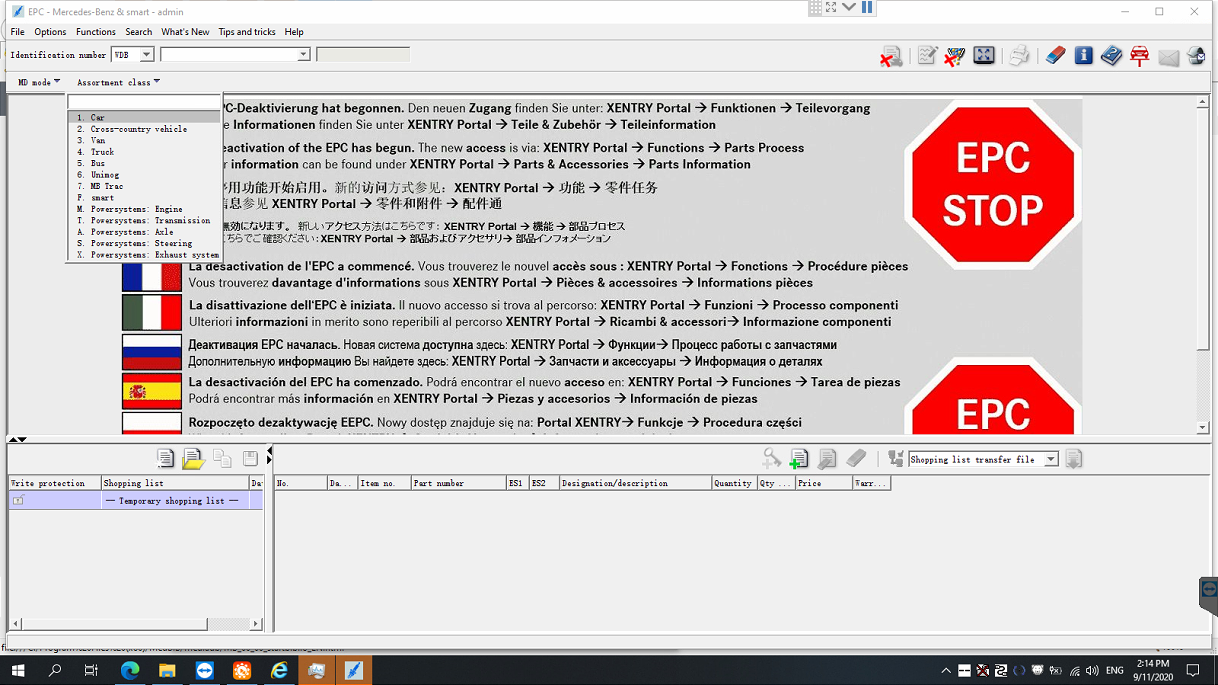1218x685 pixels.
Task: Click the globe with mail icon
Action: 1196,56
